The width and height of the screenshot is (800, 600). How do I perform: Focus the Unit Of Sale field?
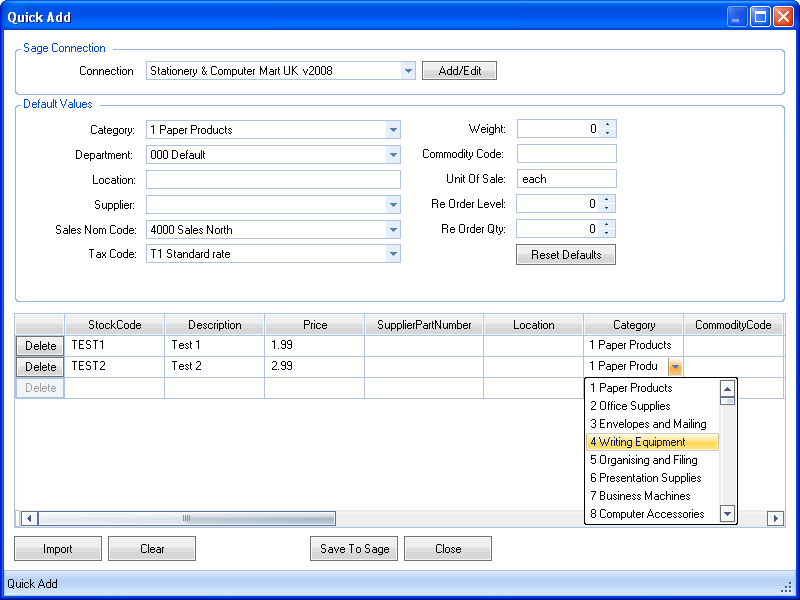[x=566, y=179]
